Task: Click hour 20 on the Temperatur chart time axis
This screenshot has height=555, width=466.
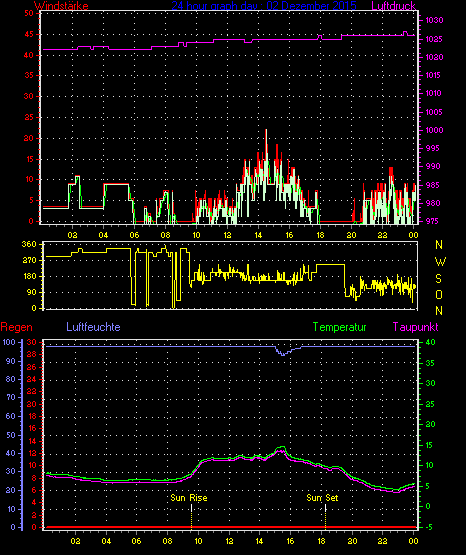Action: point(352,541)
